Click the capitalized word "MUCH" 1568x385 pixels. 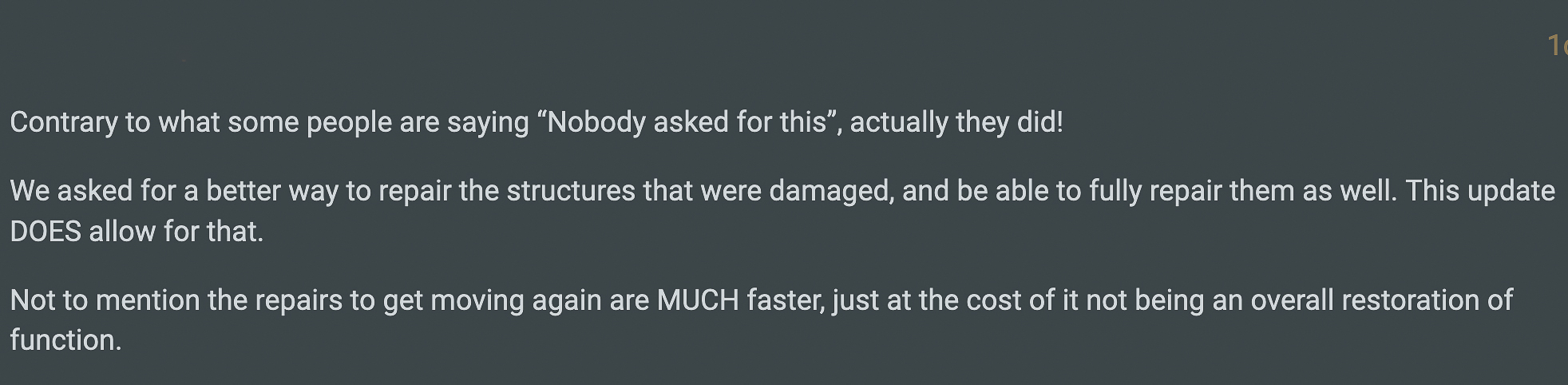tap(698, 300)
